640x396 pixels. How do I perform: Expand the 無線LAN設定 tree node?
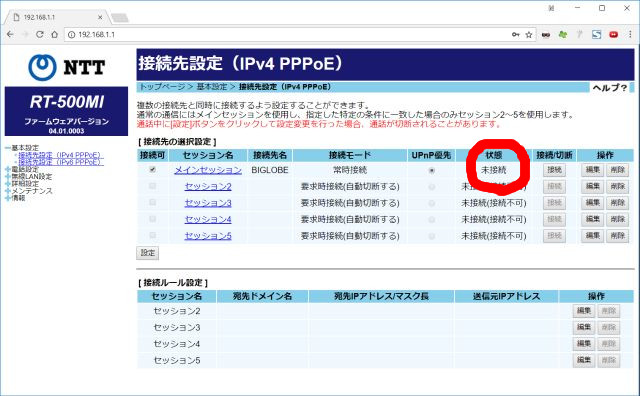tap(8, 176)
